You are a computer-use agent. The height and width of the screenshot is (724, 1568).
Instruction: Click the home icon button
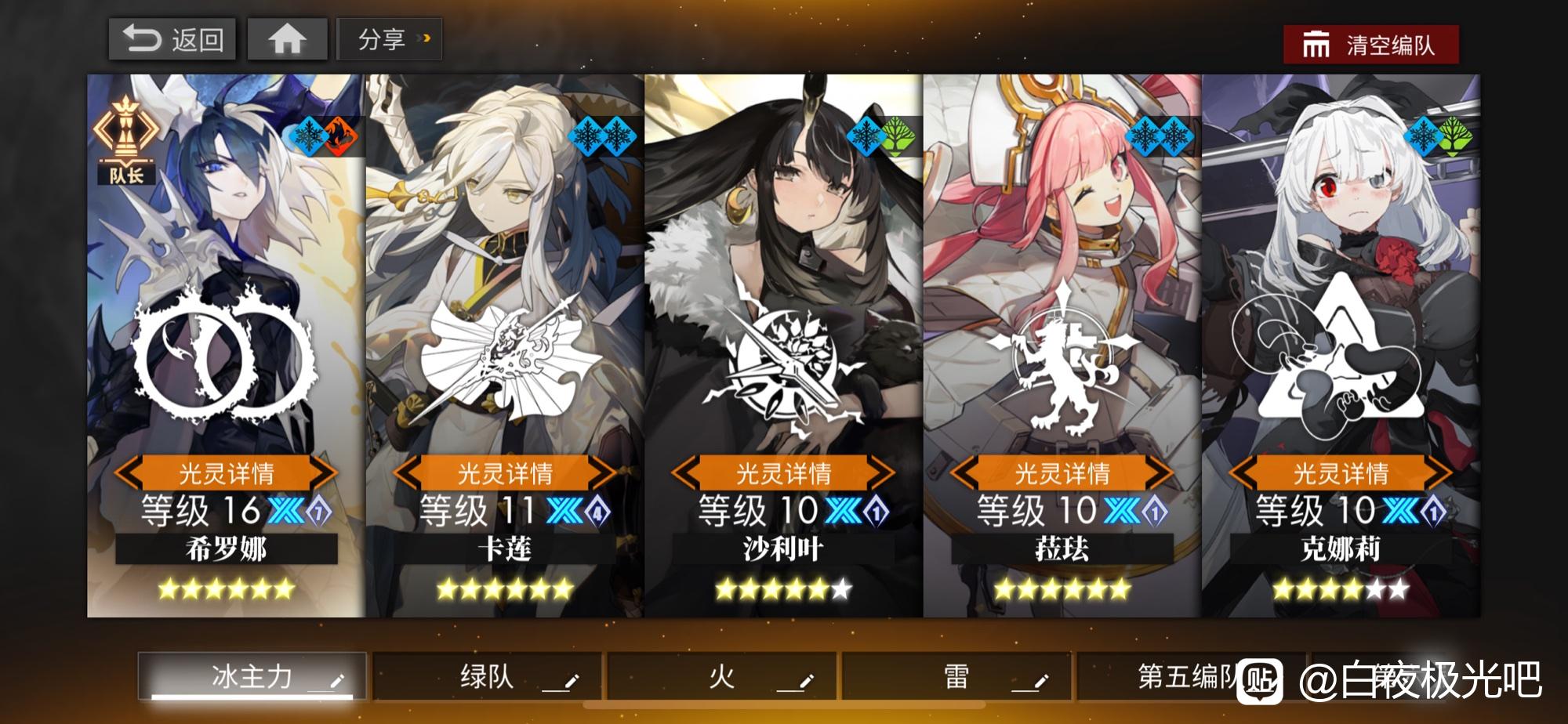click(287, 39)
